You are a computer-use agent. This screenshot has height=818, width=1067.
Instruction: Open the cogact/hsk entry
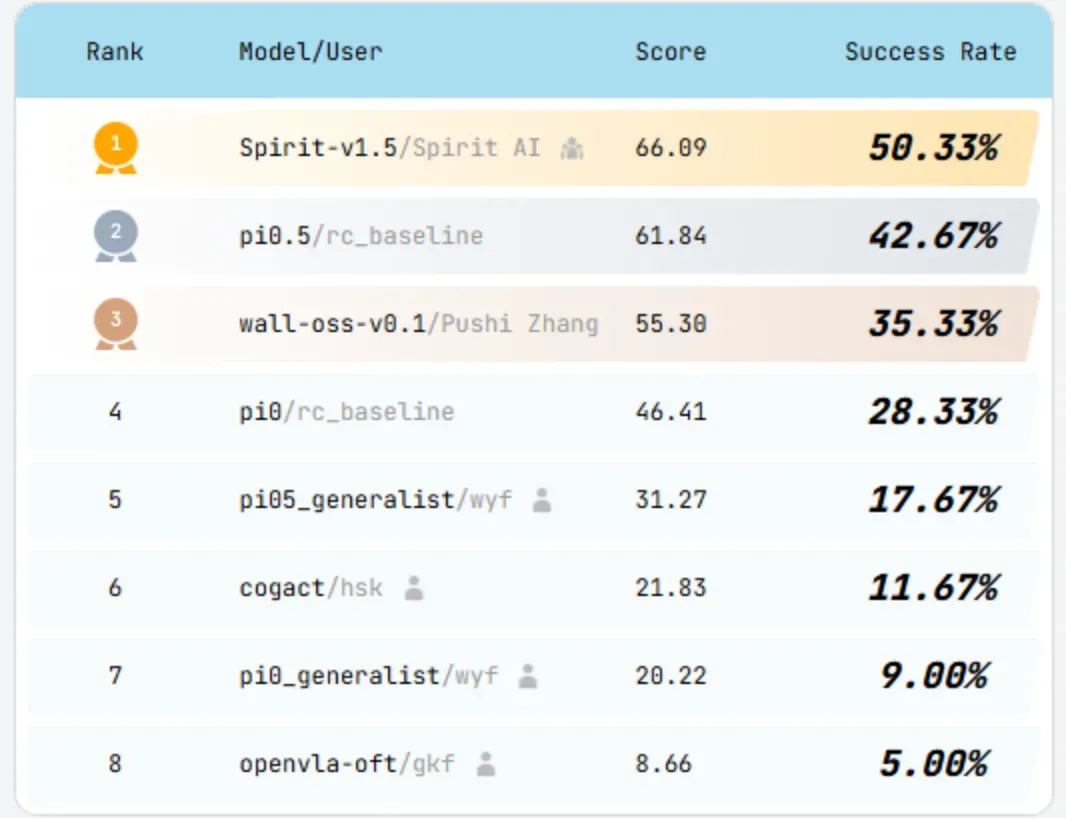311,588
